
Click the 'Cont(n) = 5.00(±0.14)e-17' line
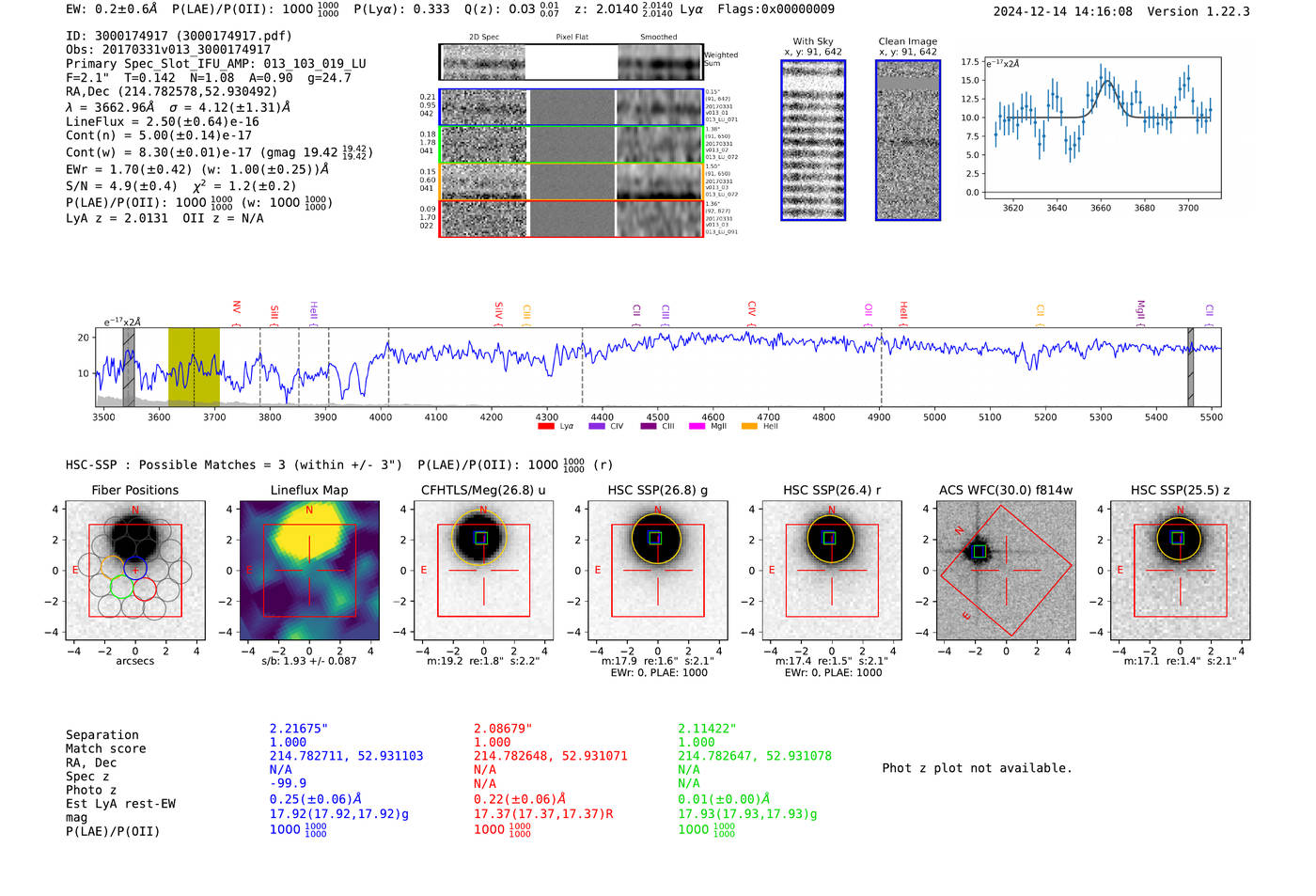[x=159, y=135]
